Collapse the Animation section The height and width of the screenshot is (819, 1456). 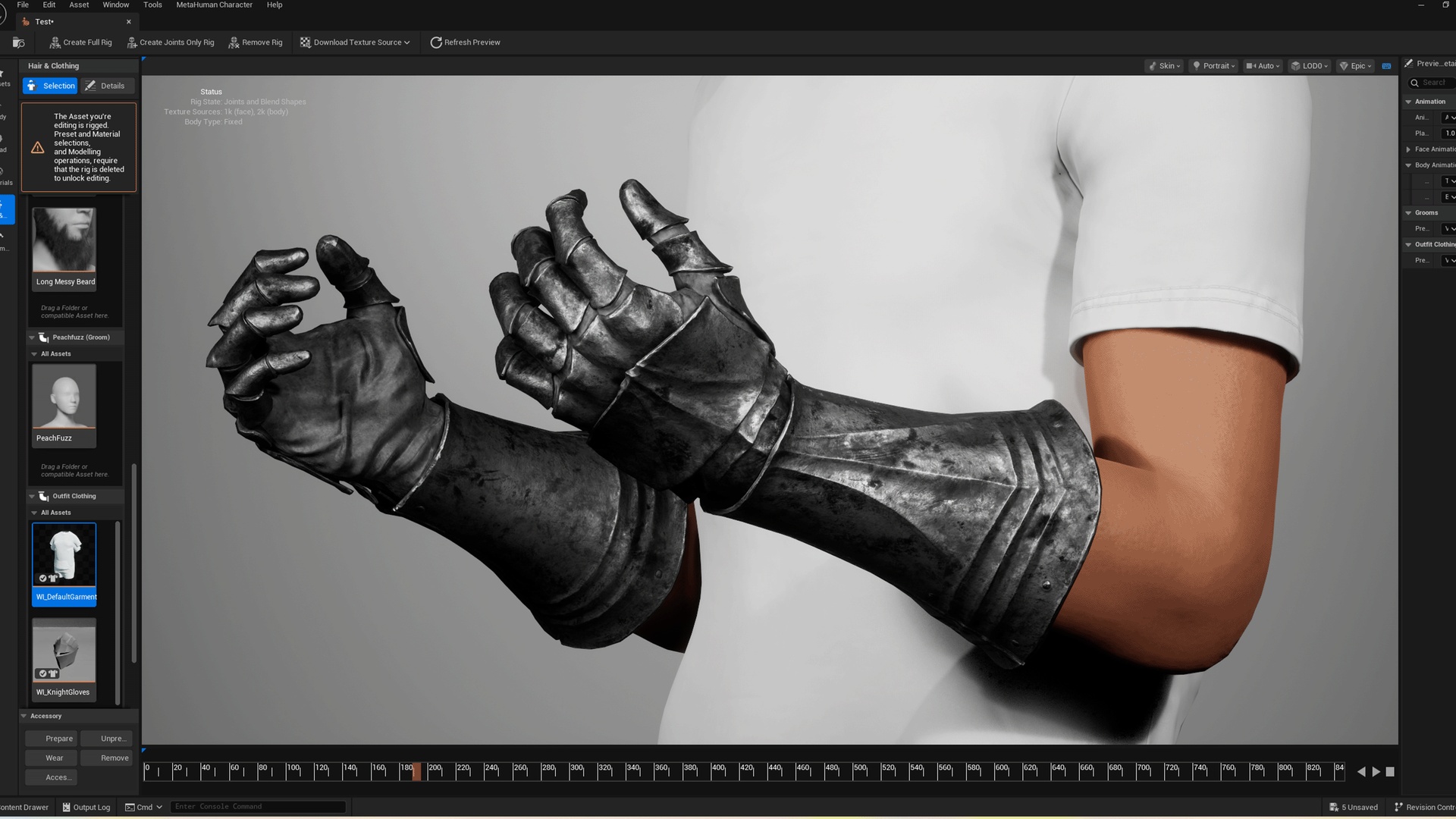tap(1408, 102)
